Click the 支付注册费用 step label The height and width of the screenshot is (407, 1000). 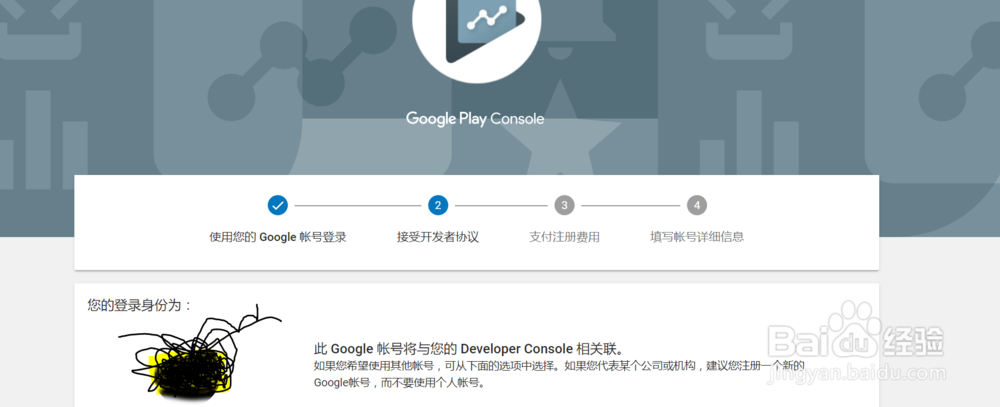point(564,237)
